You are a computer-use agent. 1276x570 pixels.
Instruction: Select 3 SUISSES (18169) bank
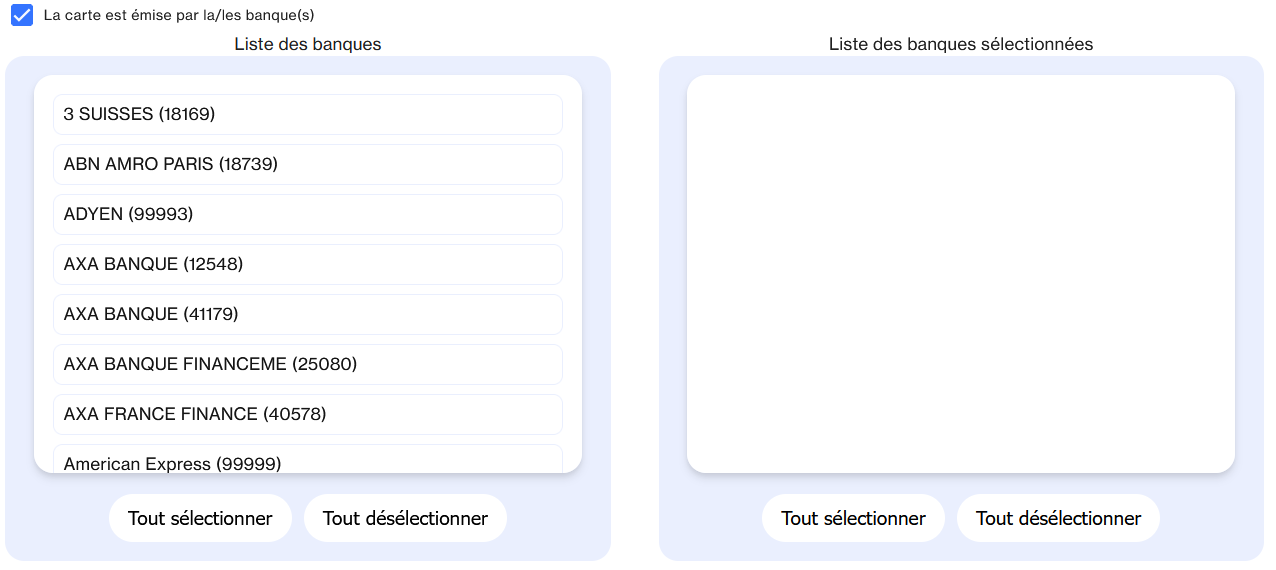pyautogui.click(x=308, y=114)
